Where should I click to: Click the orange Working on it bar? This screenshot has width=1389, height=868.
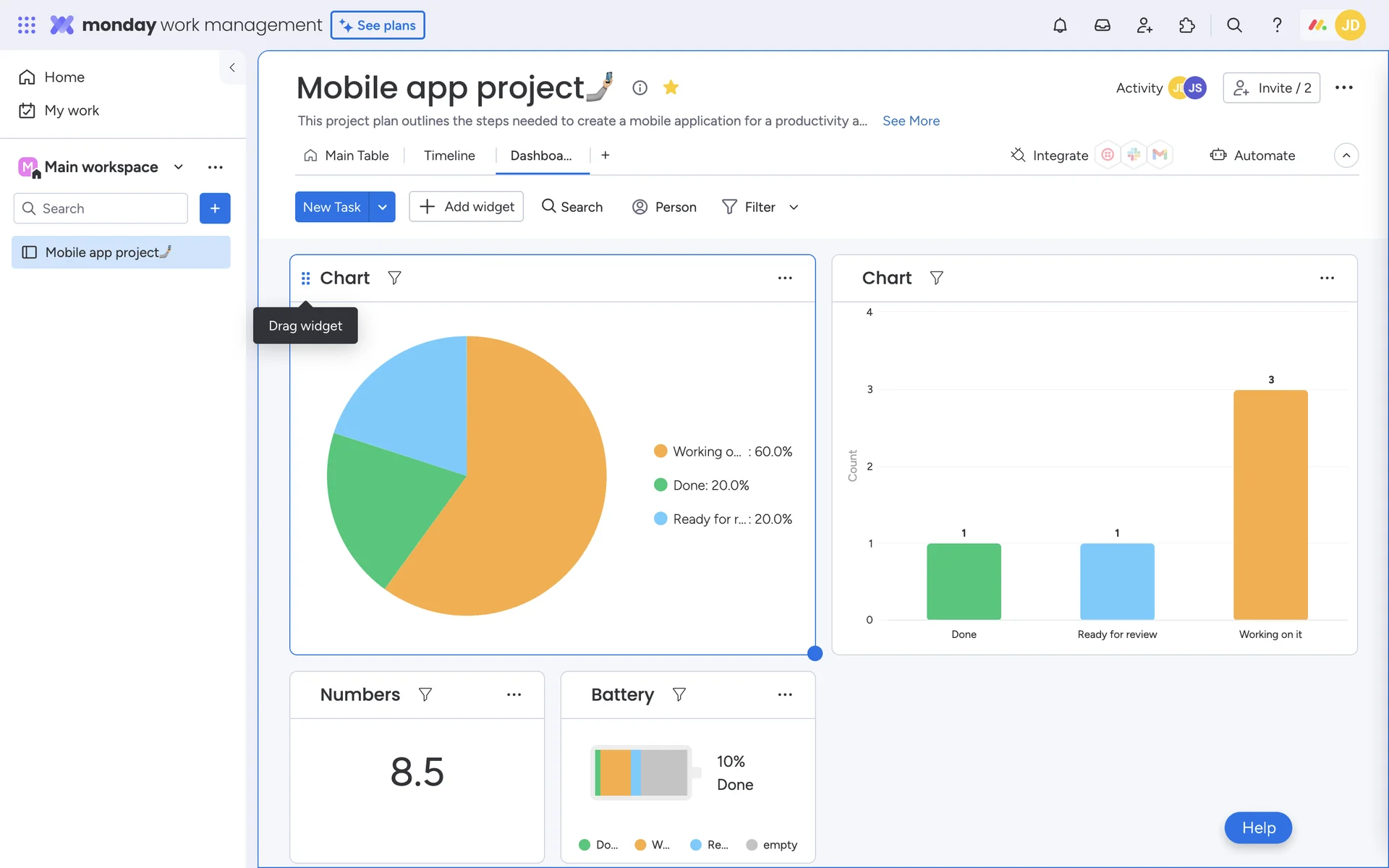click(1270, 504)
